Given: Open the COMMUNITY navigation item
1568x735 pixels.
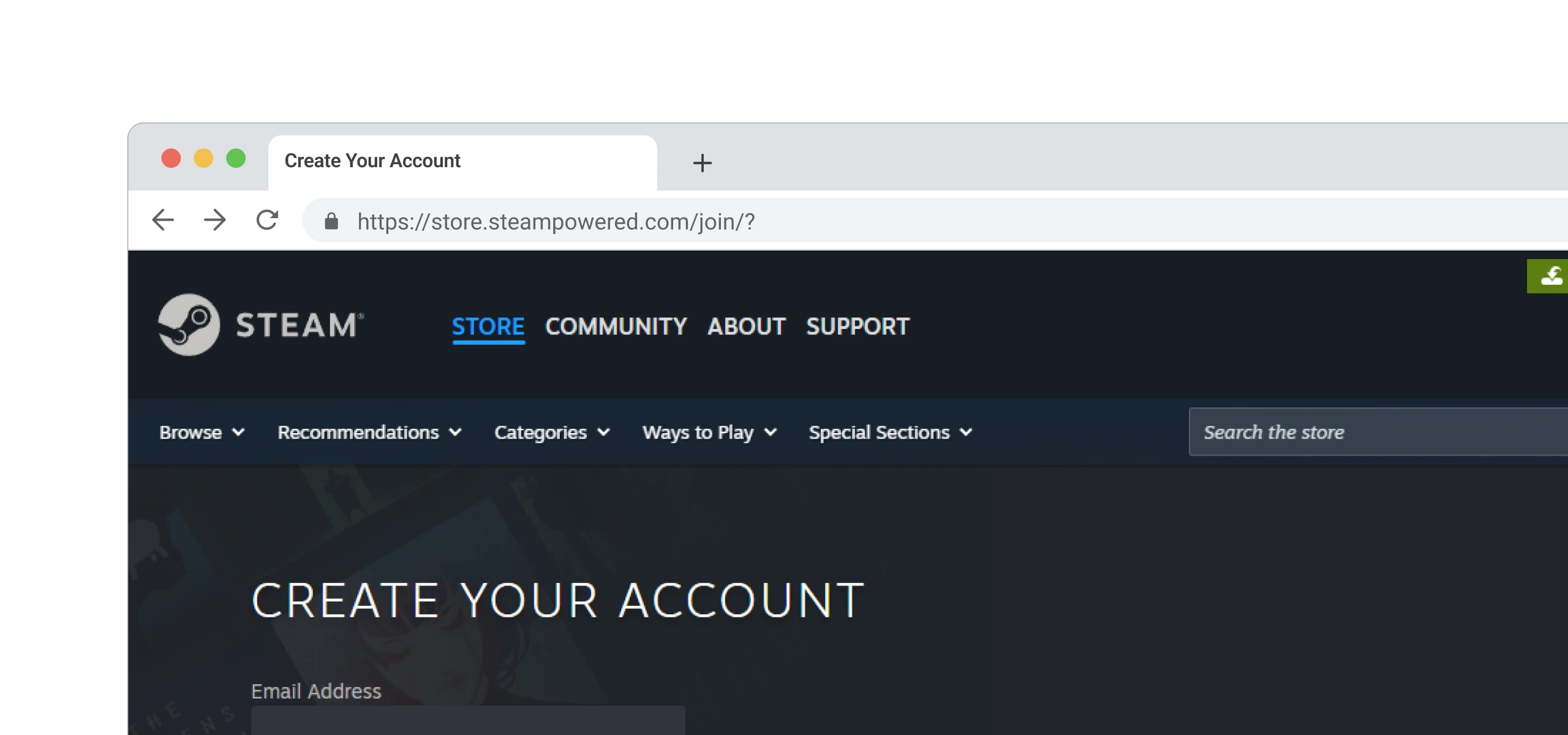Looking at the screenshot, I should pyautogui.click(x=616, y=326).
